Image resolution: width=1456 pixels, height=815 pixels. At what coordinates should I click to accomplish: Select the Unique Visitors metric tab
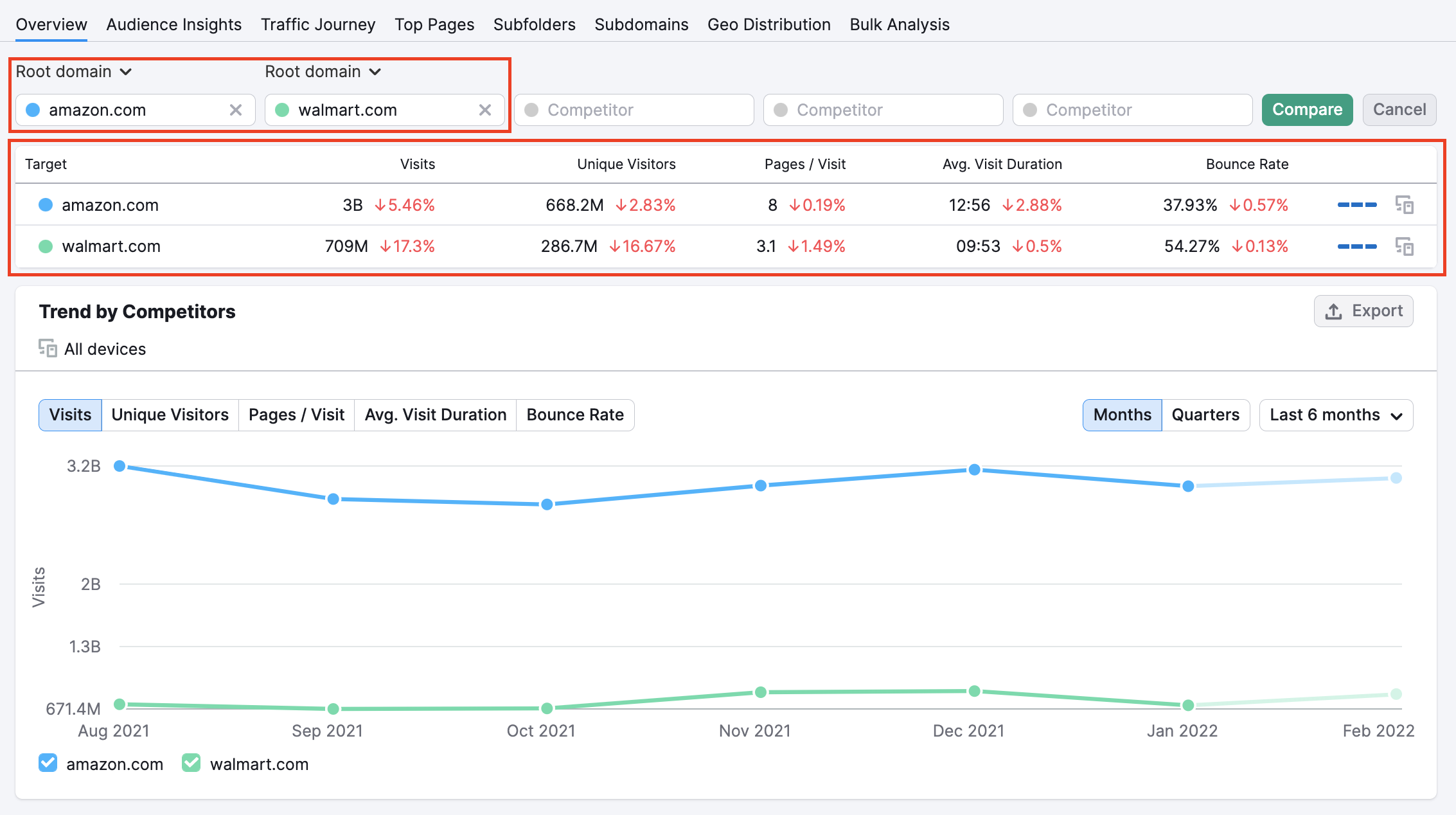[170, 415]
